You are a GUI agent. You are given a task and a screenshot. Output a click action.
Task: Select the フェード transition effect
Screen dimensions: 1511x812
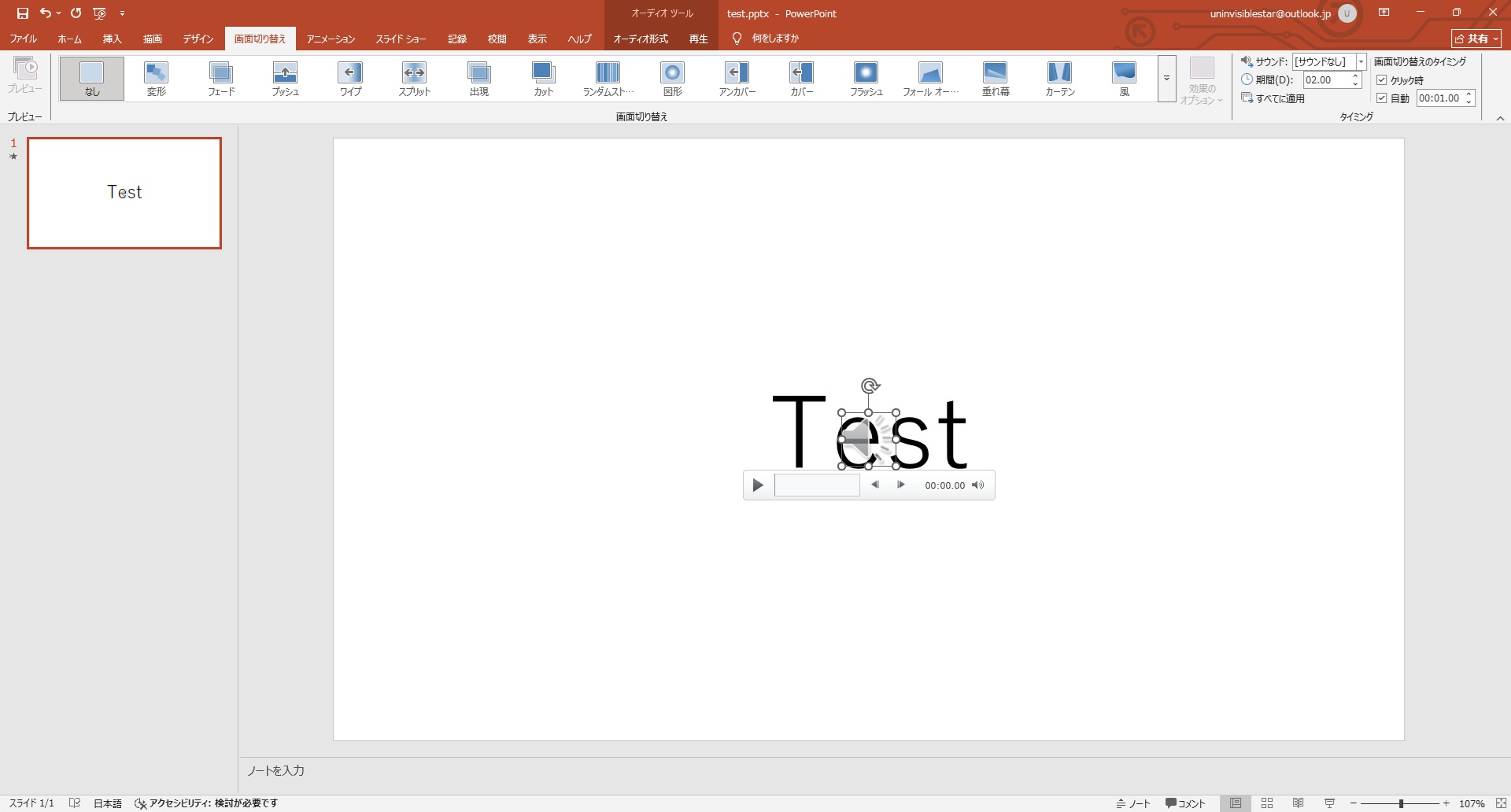pos(221,78)
